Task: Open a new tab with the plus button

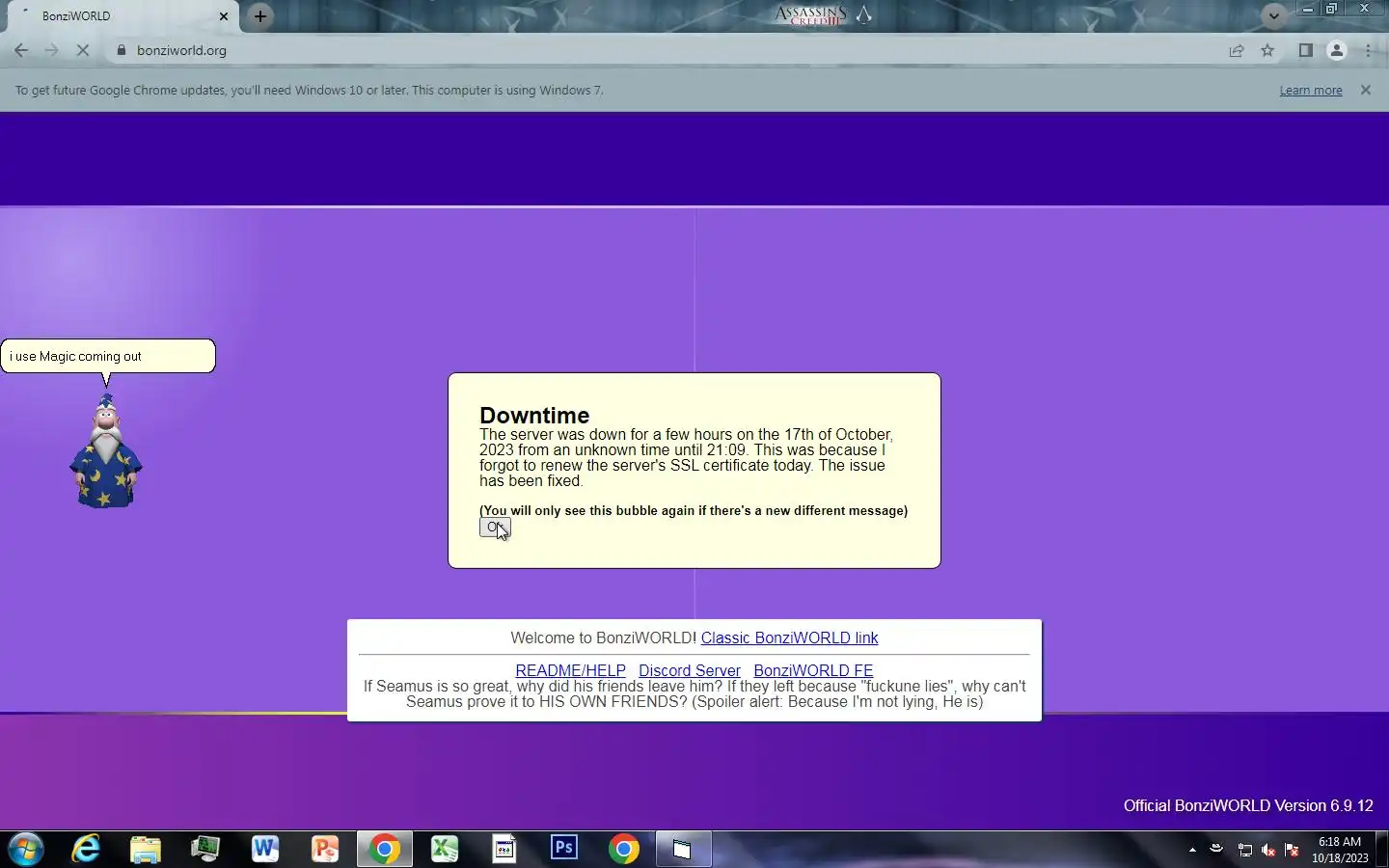Action: [260, 15]
